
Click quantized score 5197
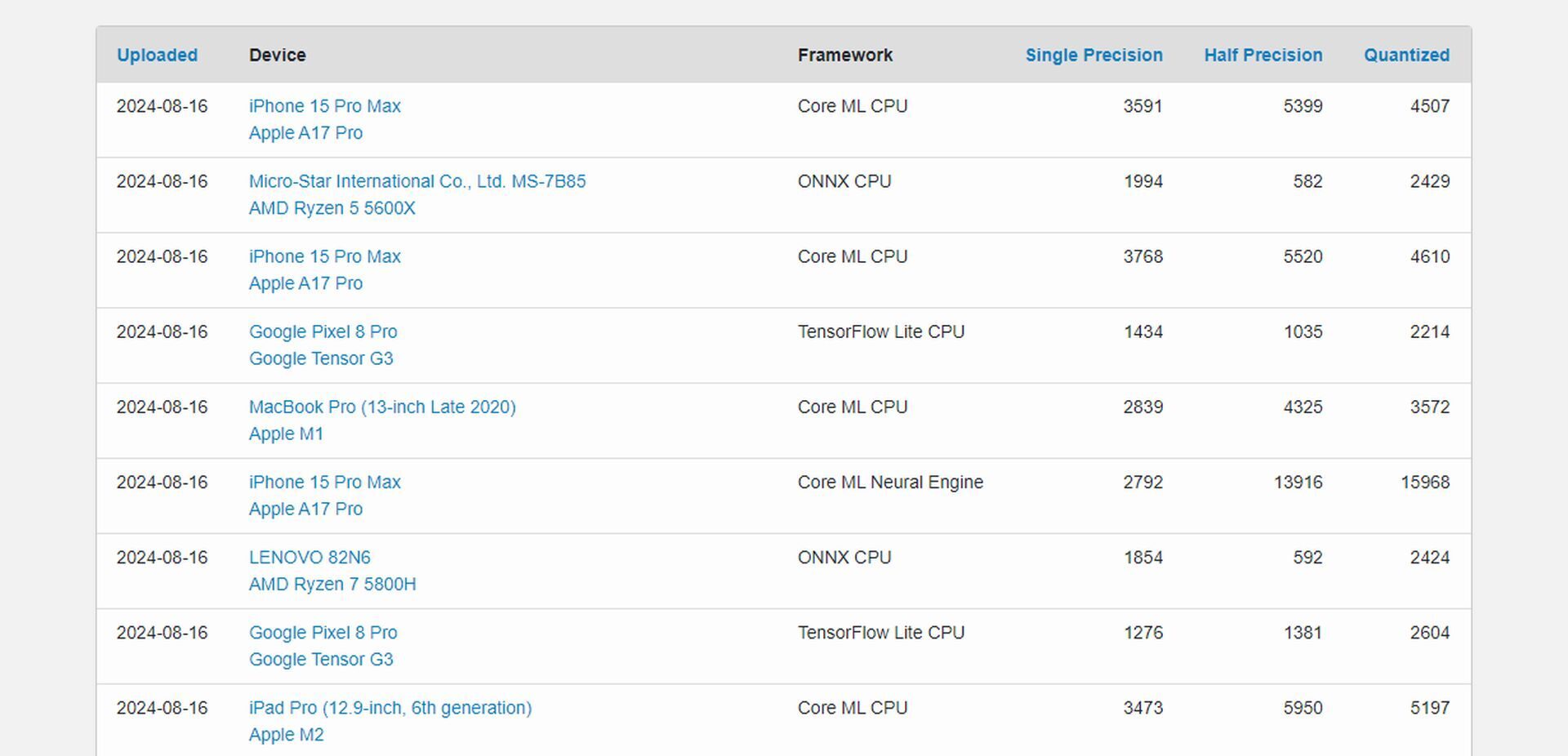click(1430, 708)
